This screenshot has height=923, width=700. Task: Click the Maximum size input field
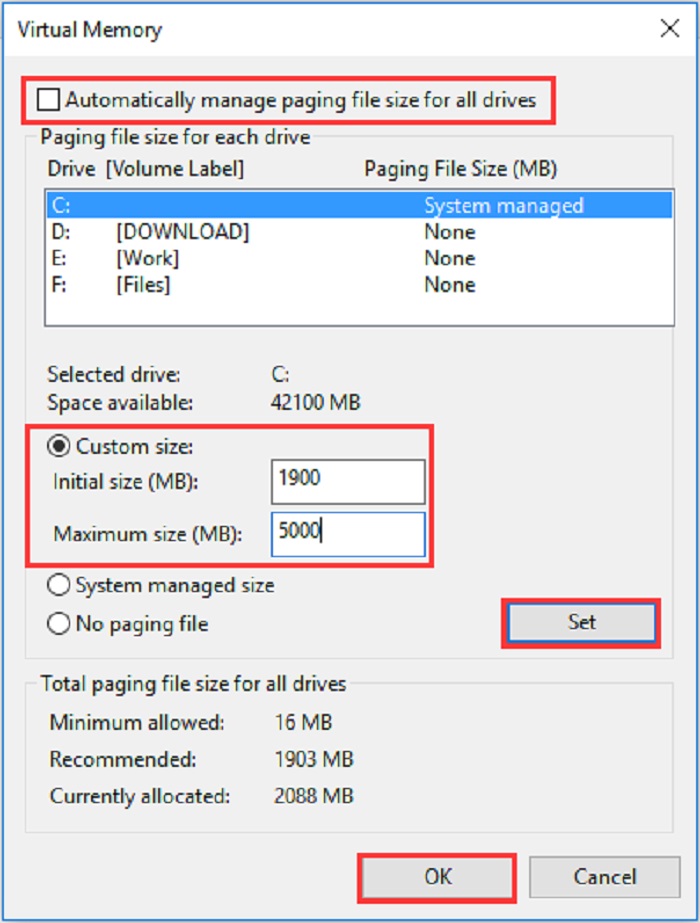347,533
